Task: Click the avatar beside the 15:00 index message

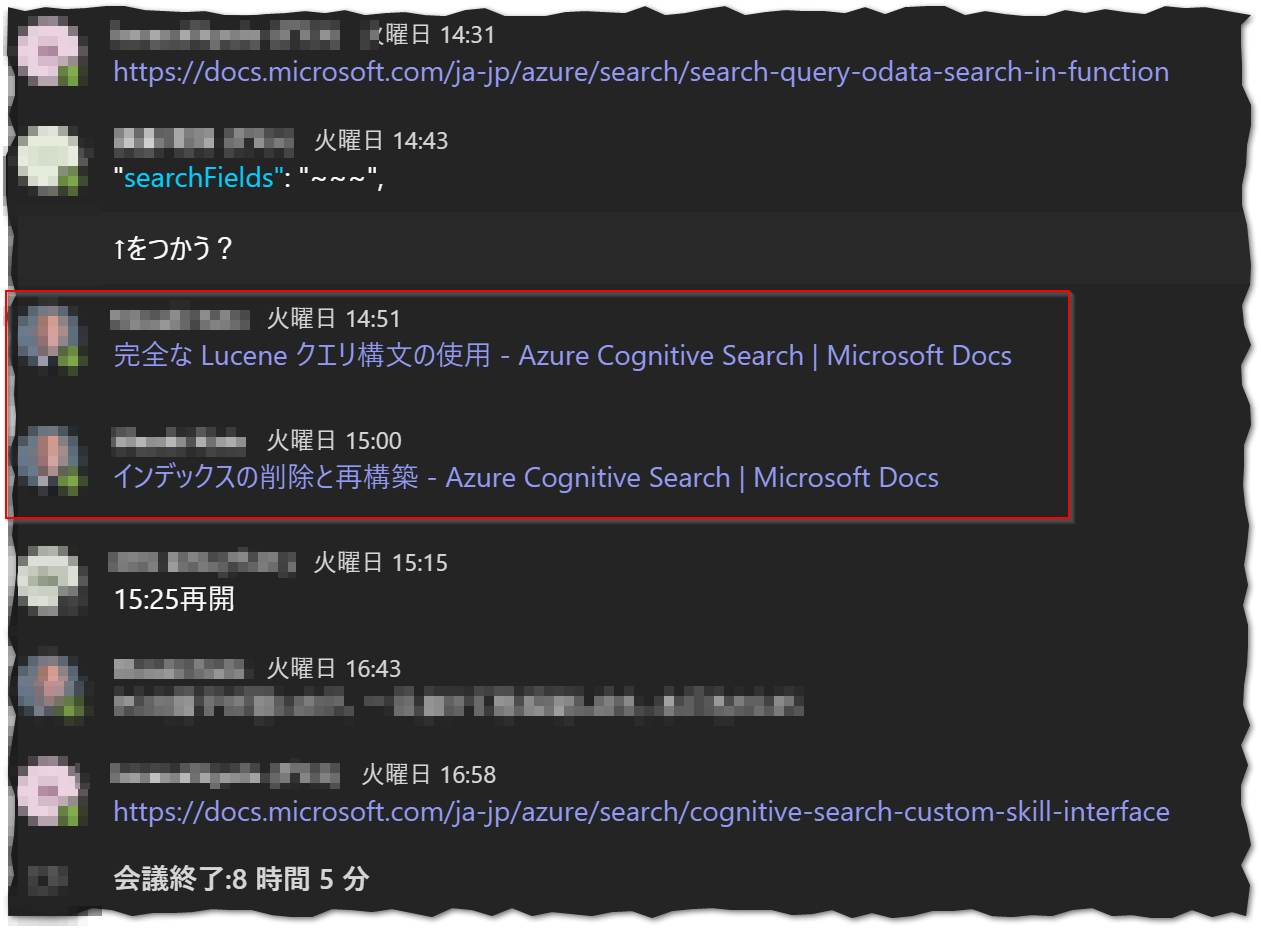Action: coord(52,455)
